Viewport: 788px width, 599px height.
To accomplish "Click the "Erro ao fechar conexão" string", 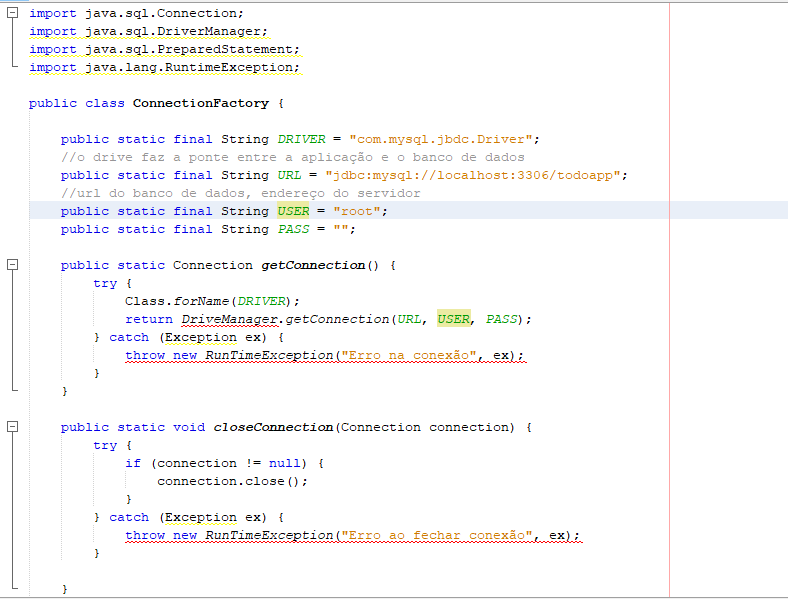I will (437, 535).
